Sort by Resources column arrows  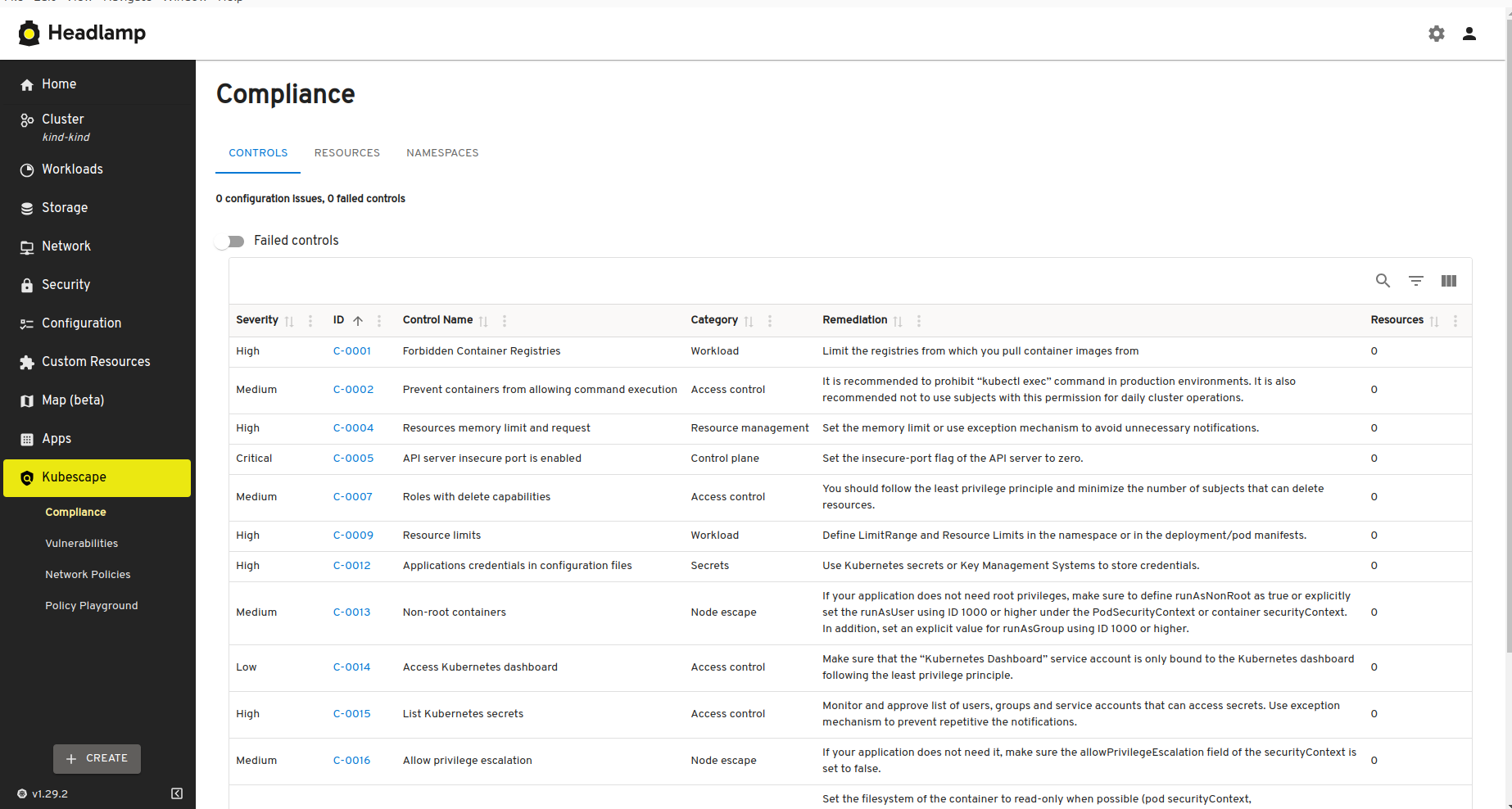click(x=1434, y=321)
